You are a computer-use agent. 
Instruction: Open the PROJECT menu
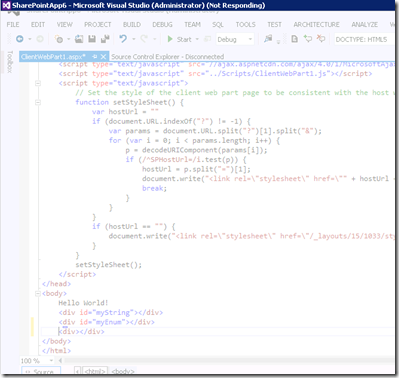click(98, 24)
